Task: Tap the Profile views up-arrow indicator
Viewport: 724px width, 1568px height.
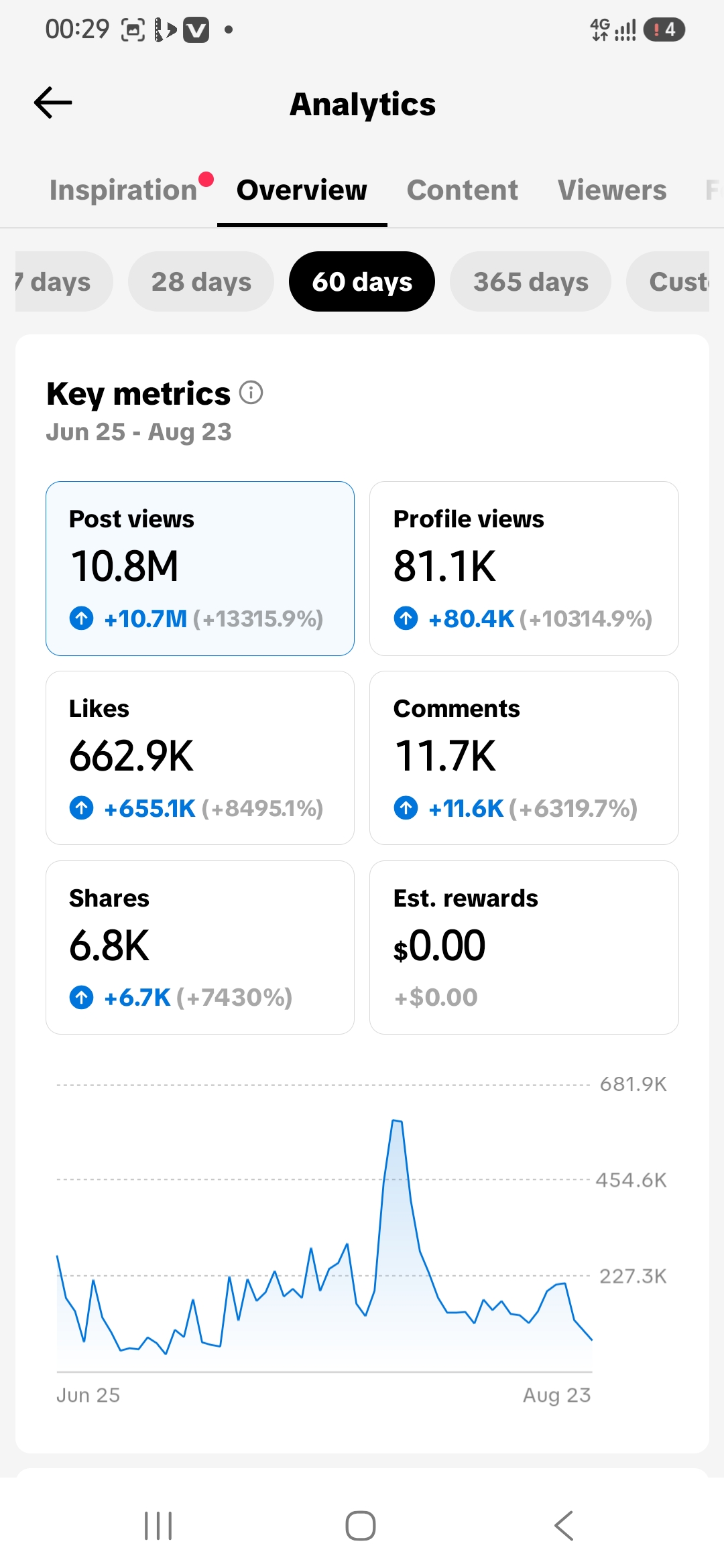Action: pos(406,618)
